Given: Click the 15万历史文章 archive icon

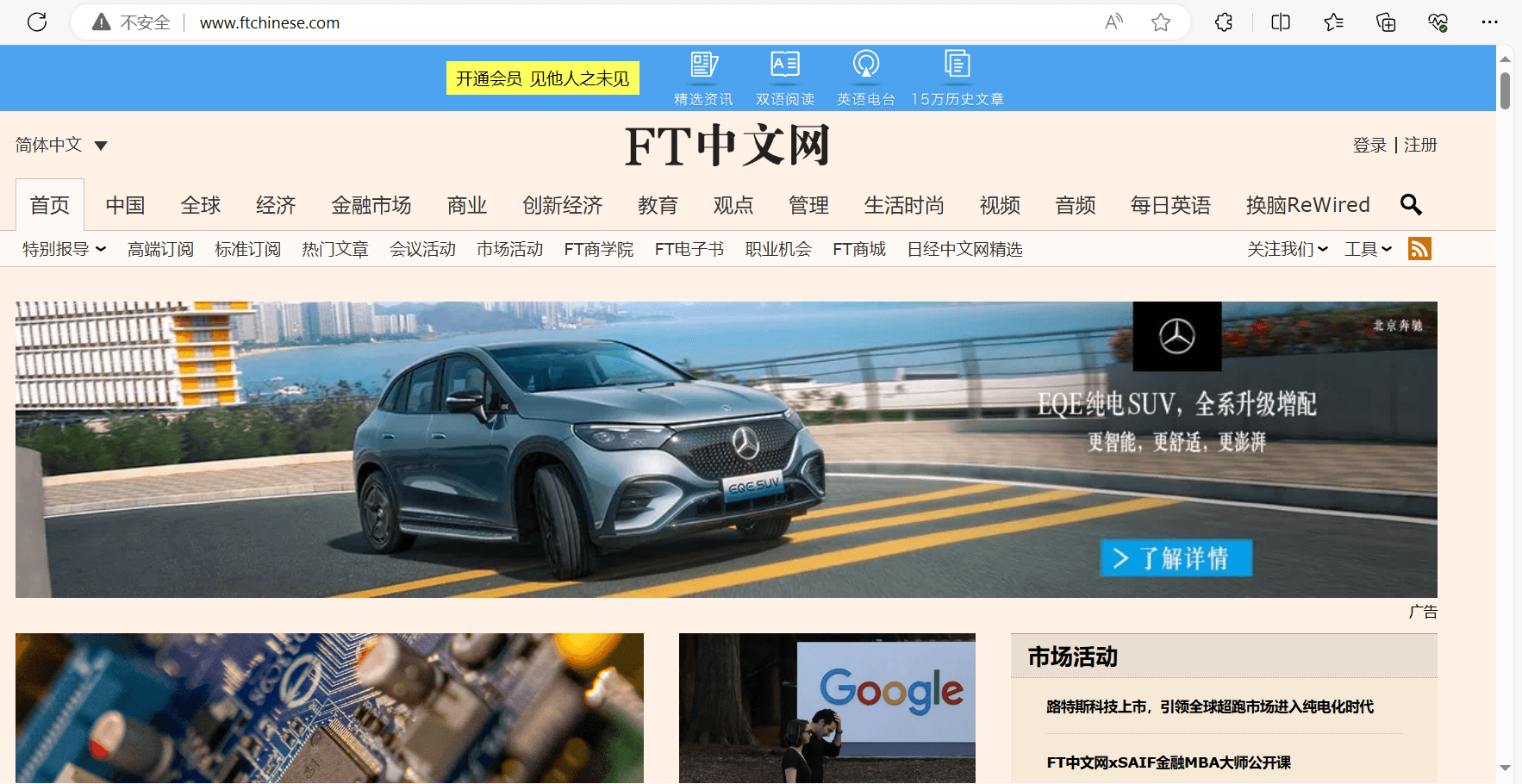Looking at the screenshot, I should (x=957, y=65).
